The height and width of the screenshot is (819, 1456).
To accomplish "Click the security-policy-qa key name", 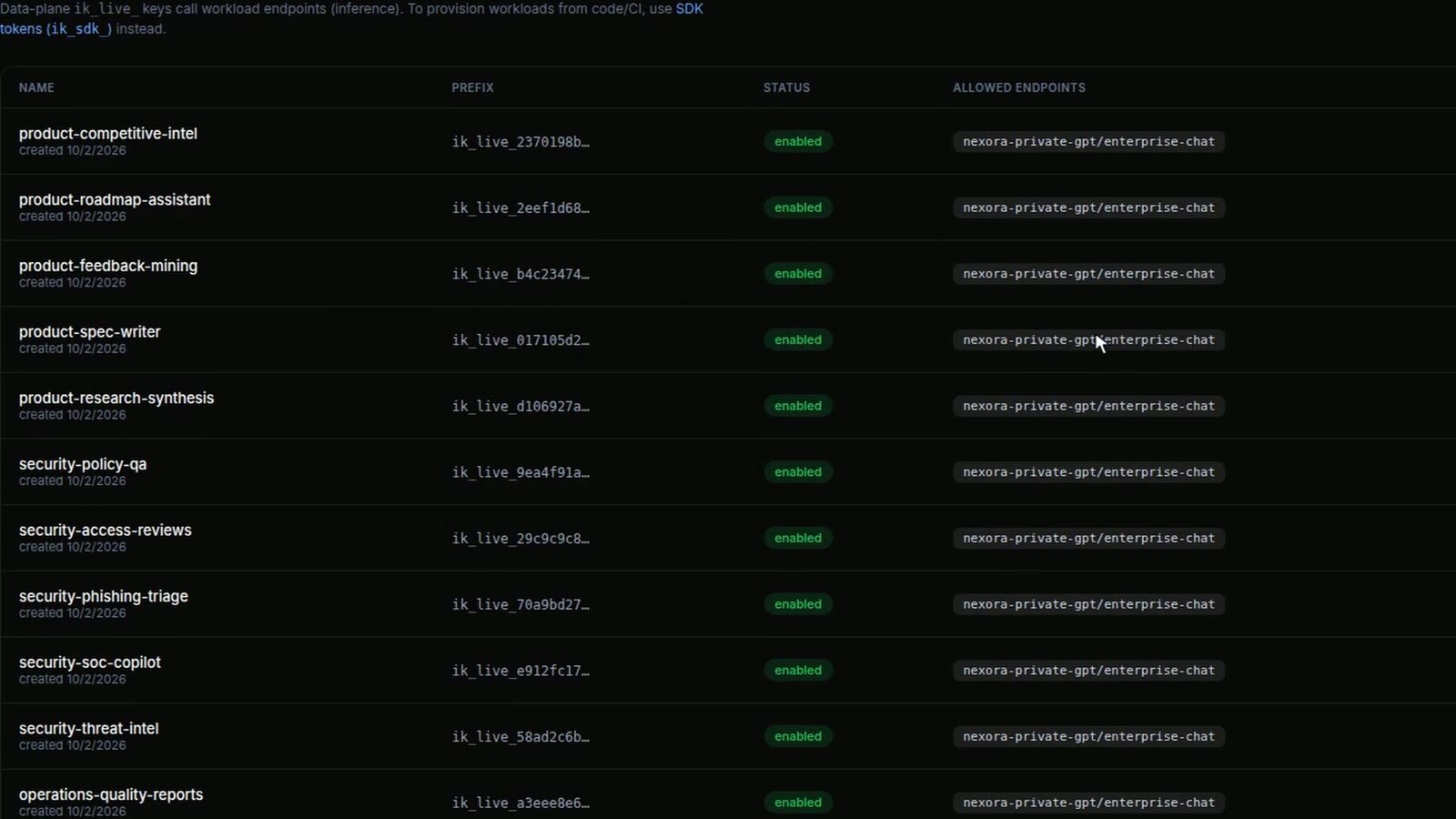I will [83, 464].
